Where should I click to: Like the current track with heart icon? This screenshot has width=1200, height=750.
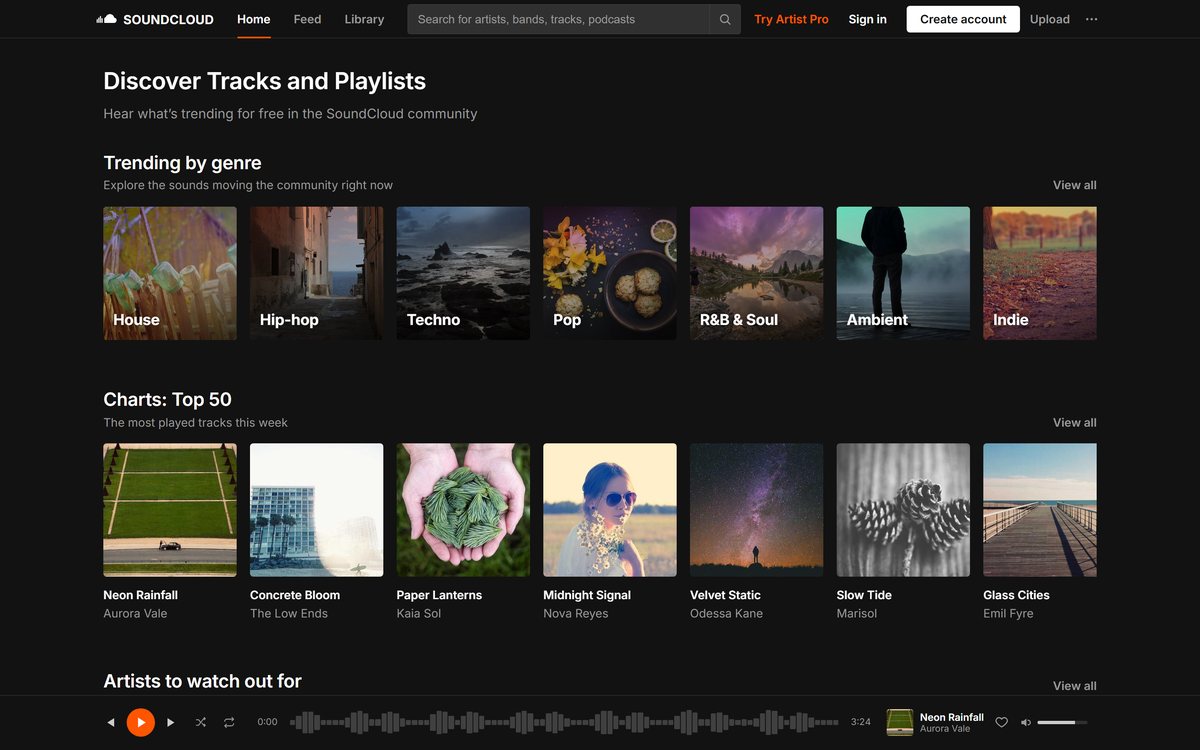[1001, 722]
